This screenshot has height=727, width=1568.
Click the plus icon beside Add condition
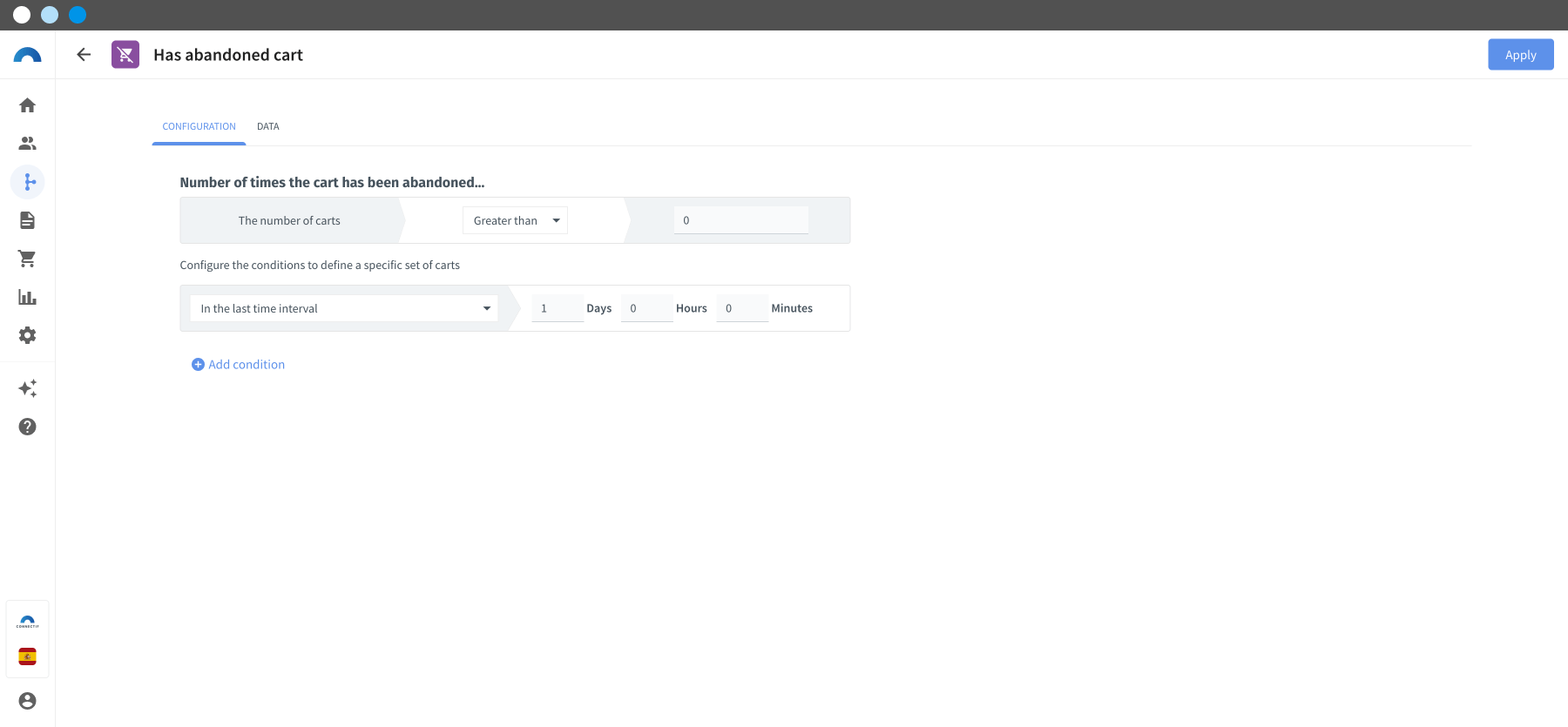click(x=198, y=365)
